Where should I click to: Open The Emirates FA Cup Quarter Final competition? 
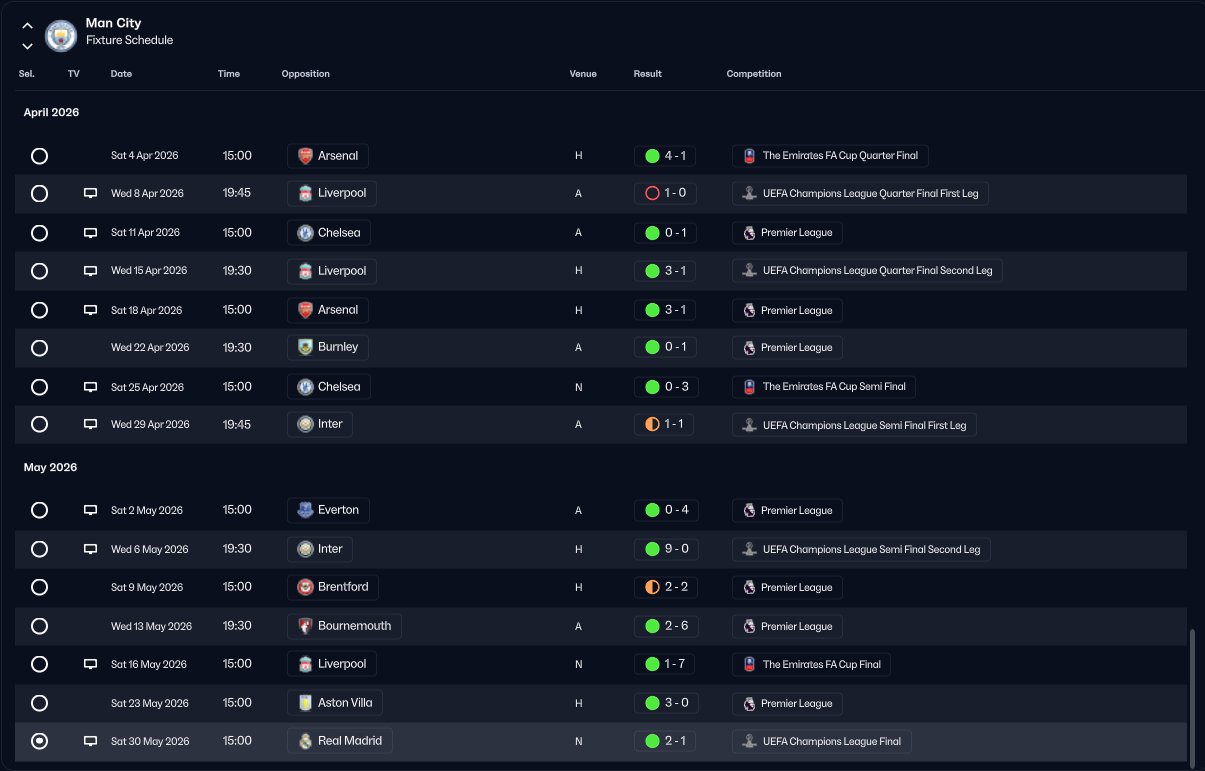pyautogui.click(x=830, y=156)
